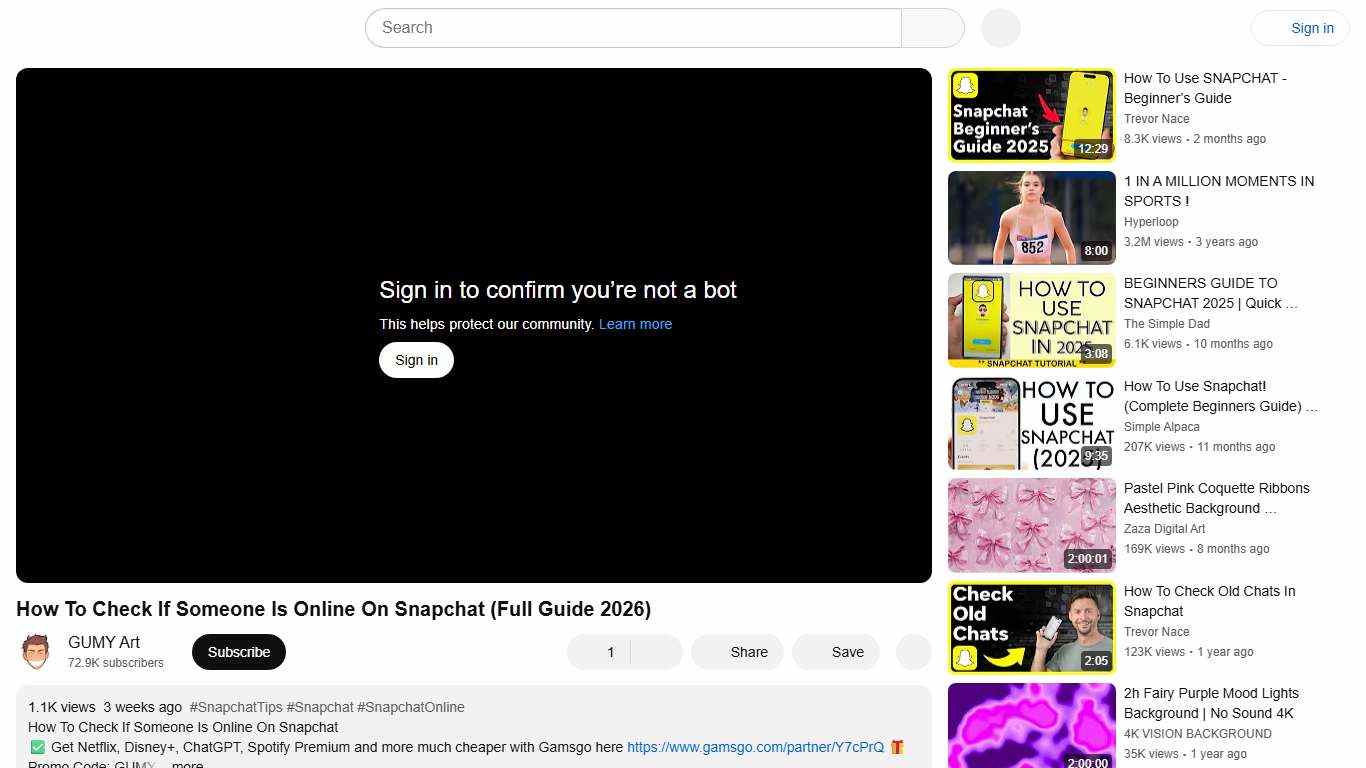The width and height of the screenshot is (1366, 768).
Task: Open voice search with the microphone icon
Action: [x=999, y=28]
